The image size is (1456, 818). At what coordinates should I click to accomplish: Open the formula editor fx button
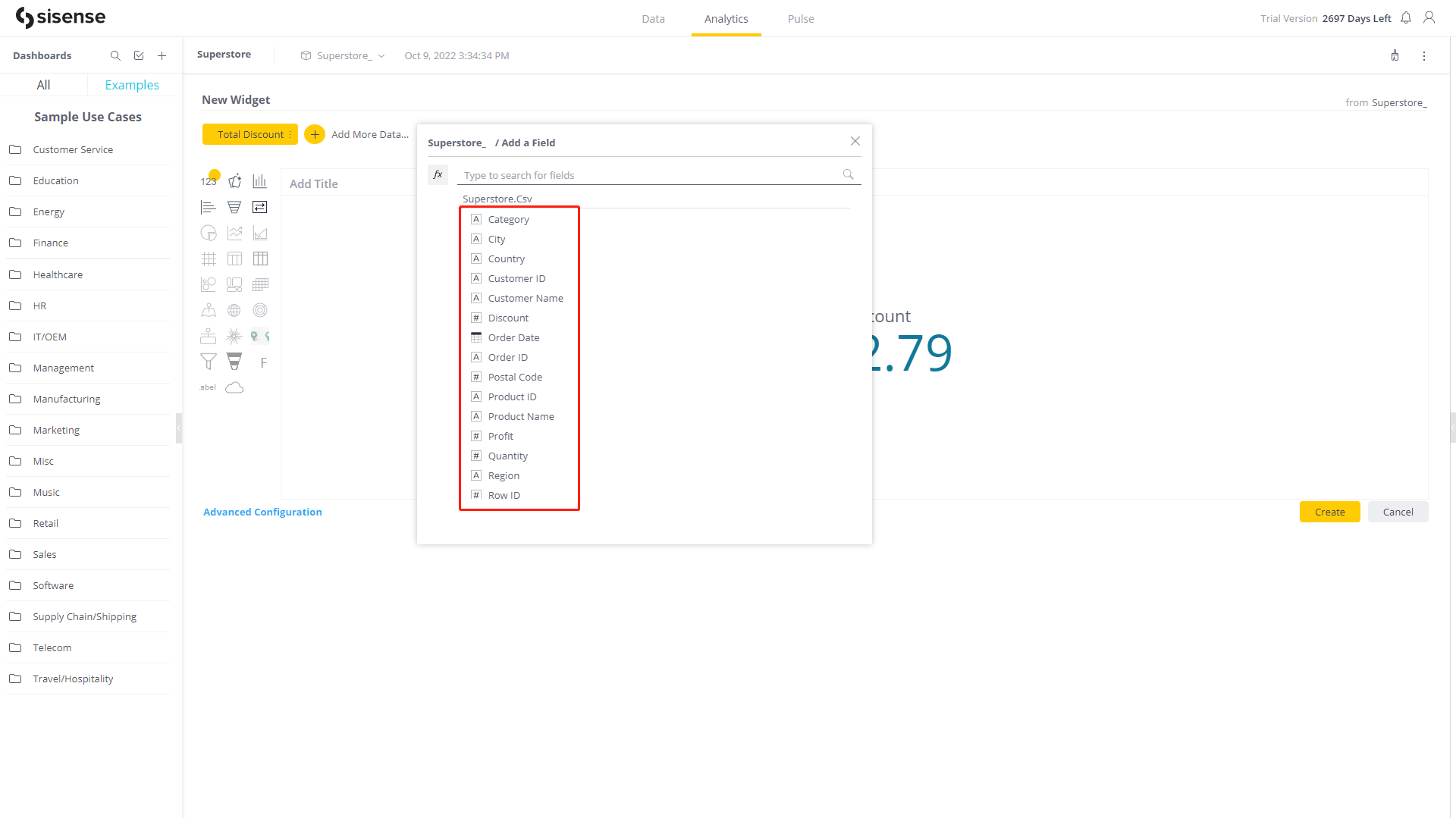(x=438, y=174)
